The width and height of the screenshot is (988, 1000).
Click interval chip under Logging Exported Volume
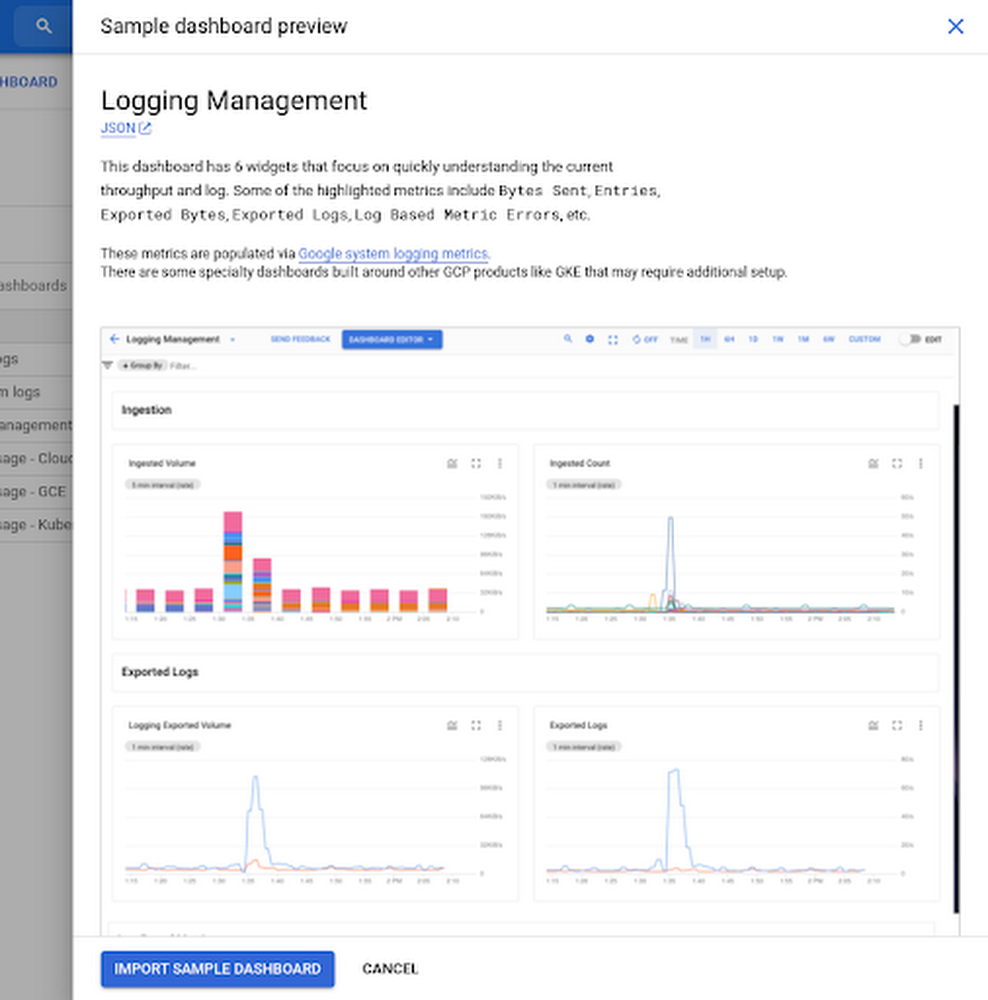tap(163, 747)
